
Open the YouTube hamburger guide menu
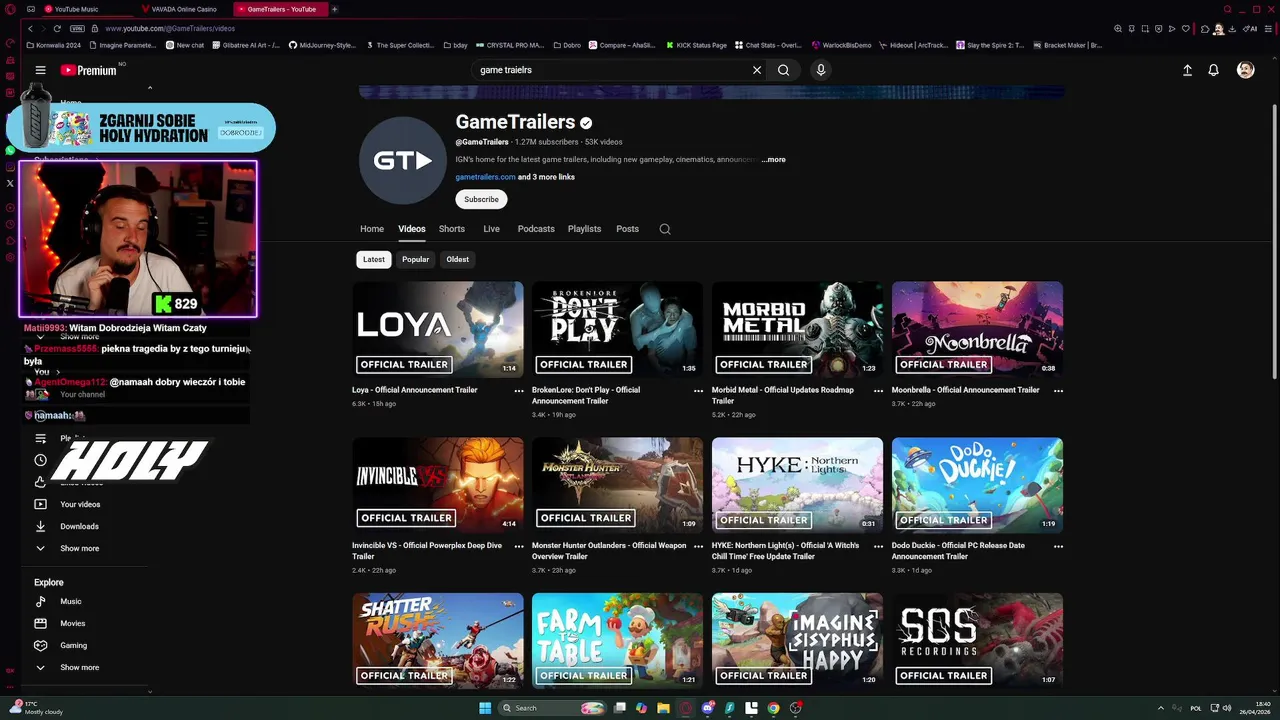point(40,70)
